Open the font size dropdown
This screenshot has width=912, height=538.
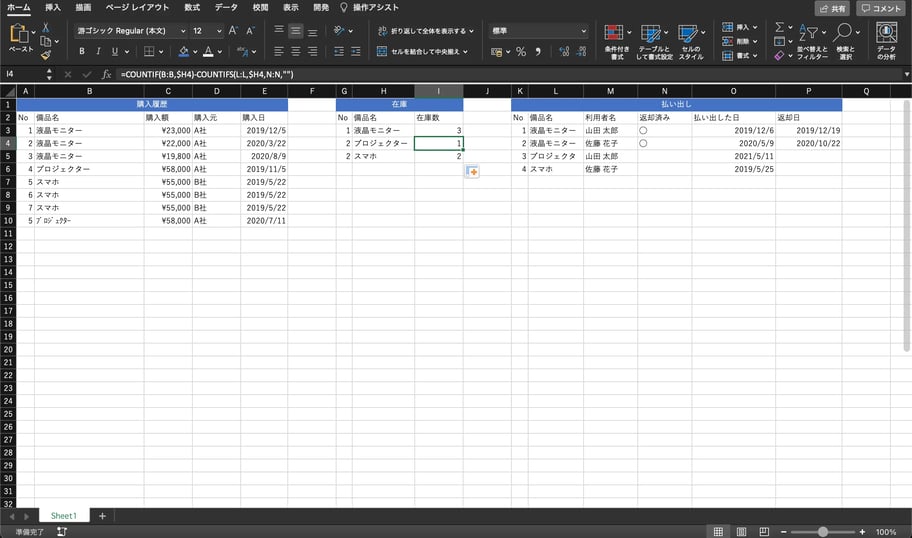[x=219, y=31]
